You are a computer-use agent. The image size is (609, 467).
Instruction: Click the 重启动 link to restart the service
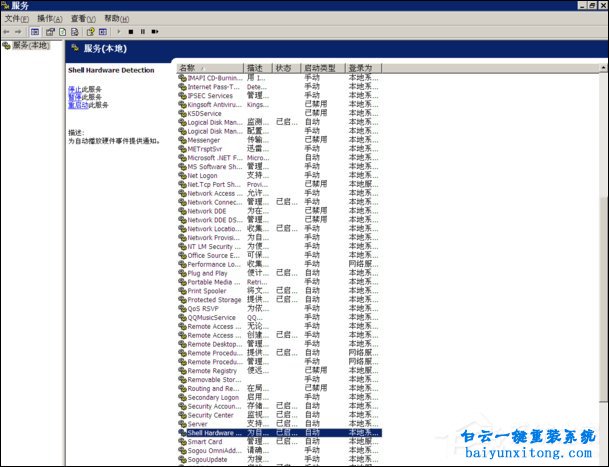click(76, 105)
